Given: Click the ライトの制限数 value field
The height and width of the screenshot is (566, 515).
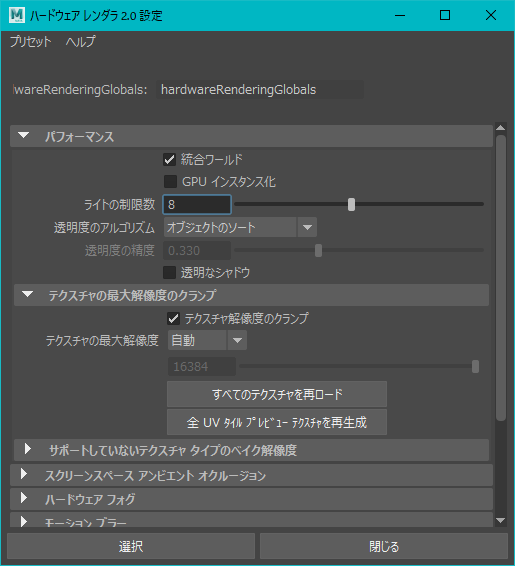Looking at the screenshot, I should click(x=197, y=204).
